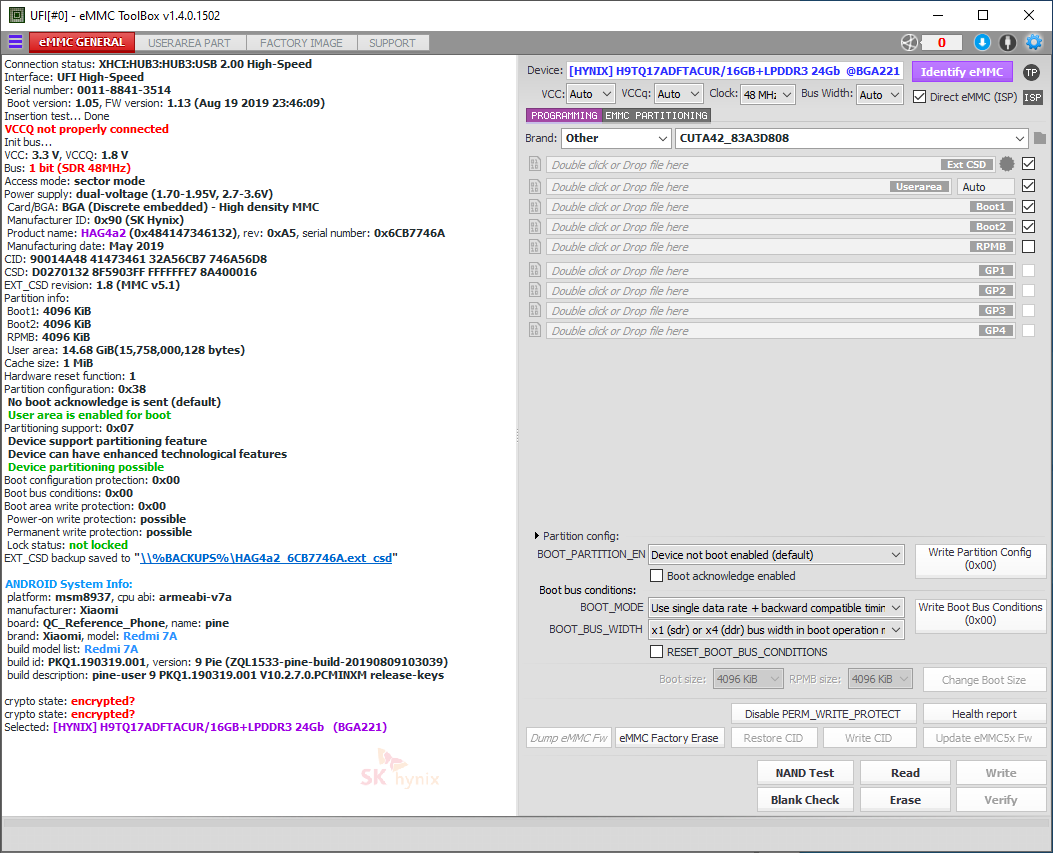
Task: Switch to USERAREA PART tab
Action: (x=189, y=43)
